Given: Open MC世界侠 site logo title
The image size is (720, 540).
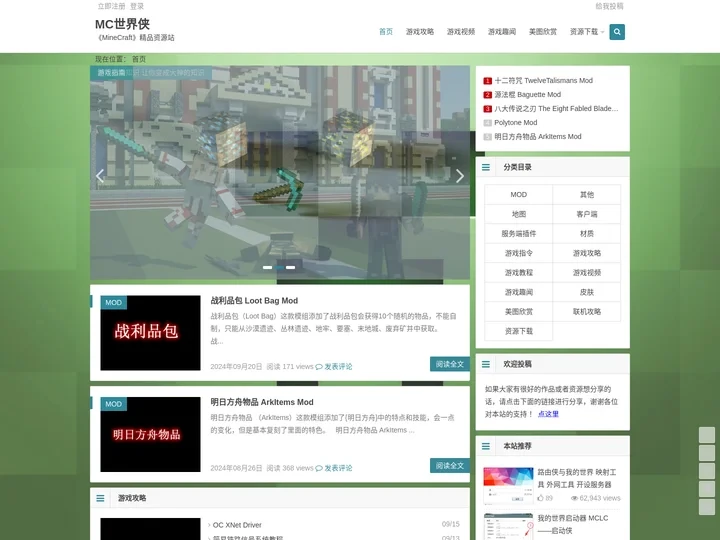Looking at the screenshot, I should [123, 24].
